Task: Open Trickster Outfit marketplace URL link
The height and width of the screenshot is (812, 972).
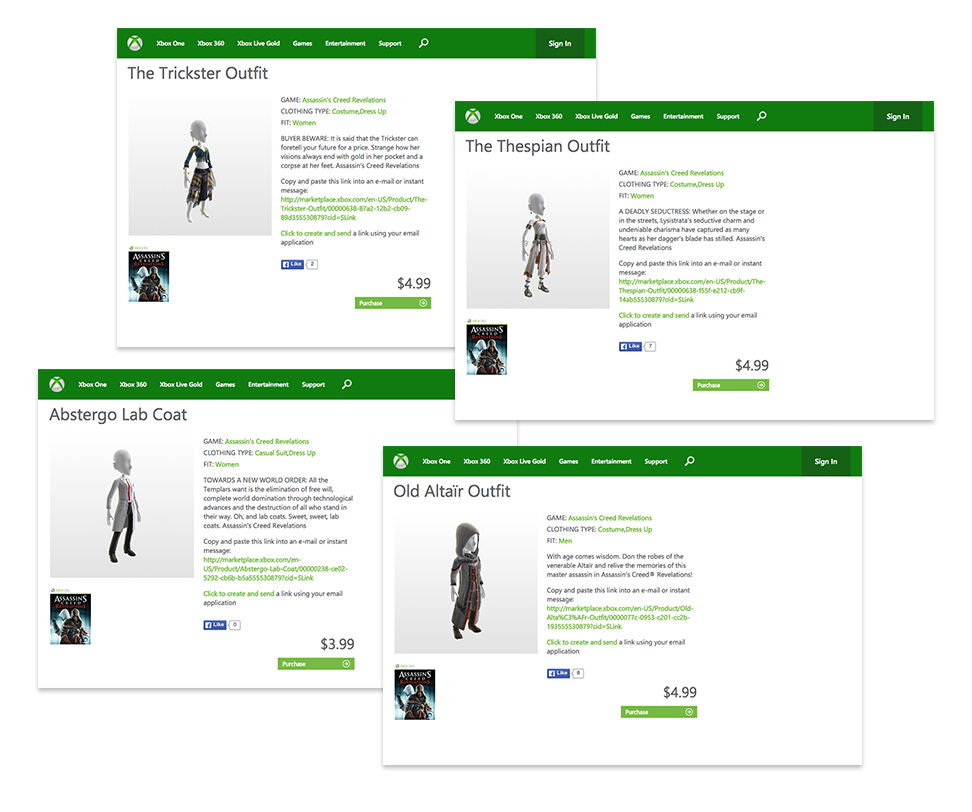Action: (x=354, y=208)
